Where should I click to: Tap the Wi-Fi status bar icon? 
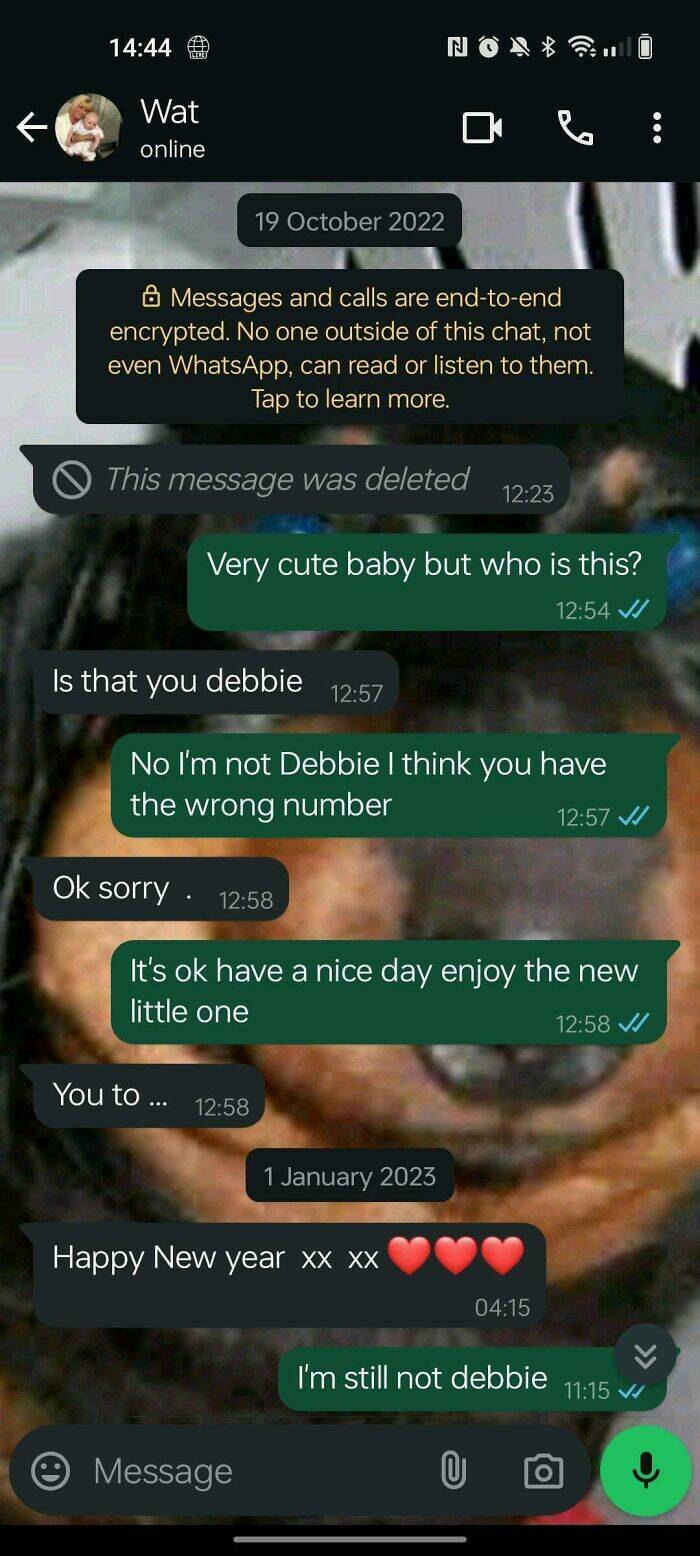point(581,47)
